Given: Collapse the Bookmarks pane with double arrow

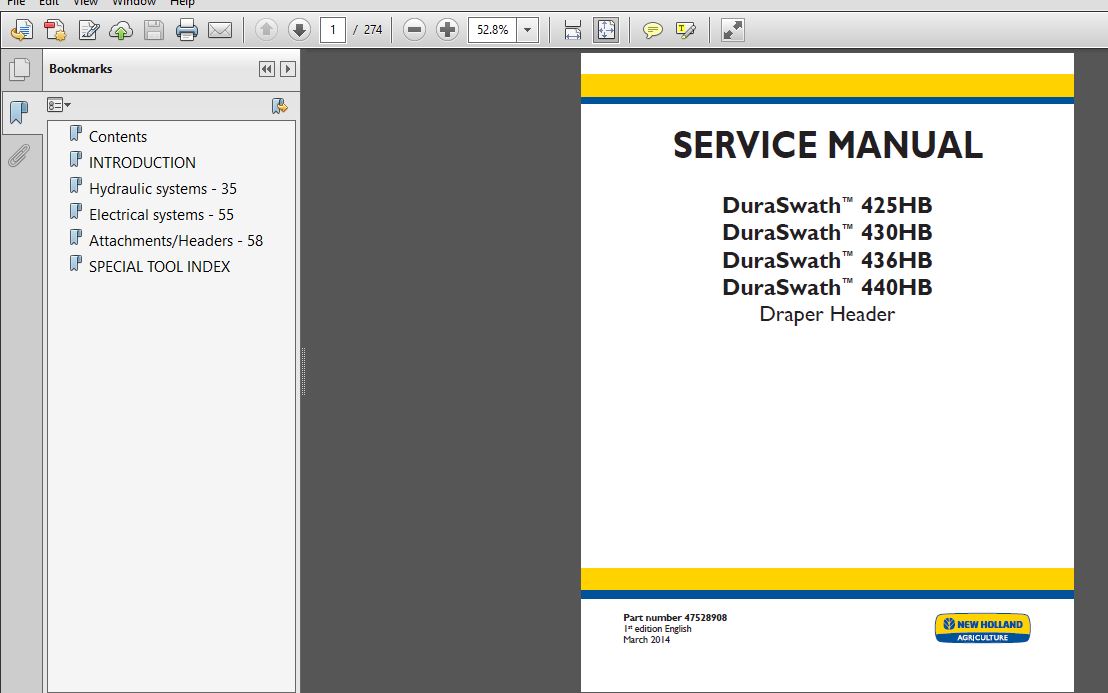Looking at the screenshot, I should pyautogui.click(x=266, y=69).
